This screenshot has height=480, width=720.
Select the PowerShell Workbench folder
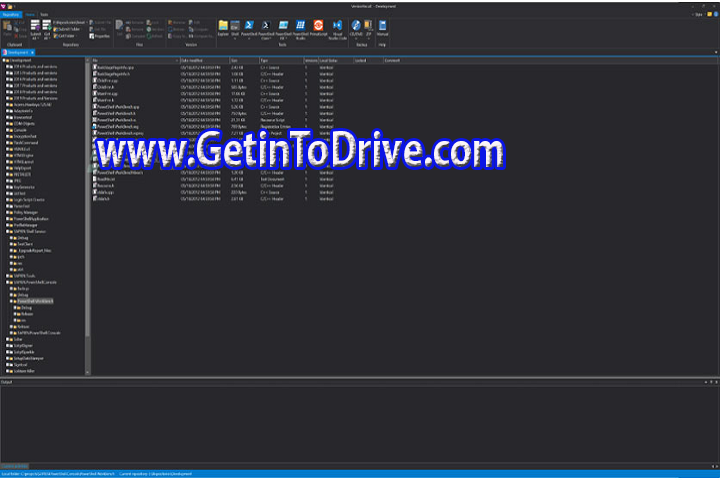click(35, 301)
